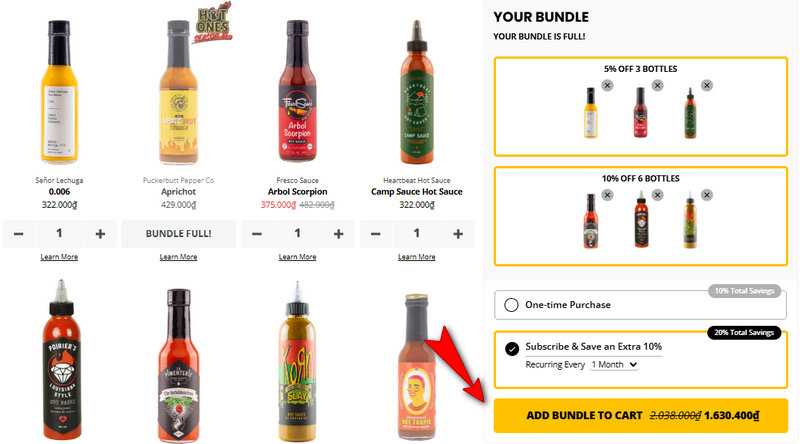Open the Hot Ones badge on Aprichot
The image size is (800, 444).
[212, 23]
